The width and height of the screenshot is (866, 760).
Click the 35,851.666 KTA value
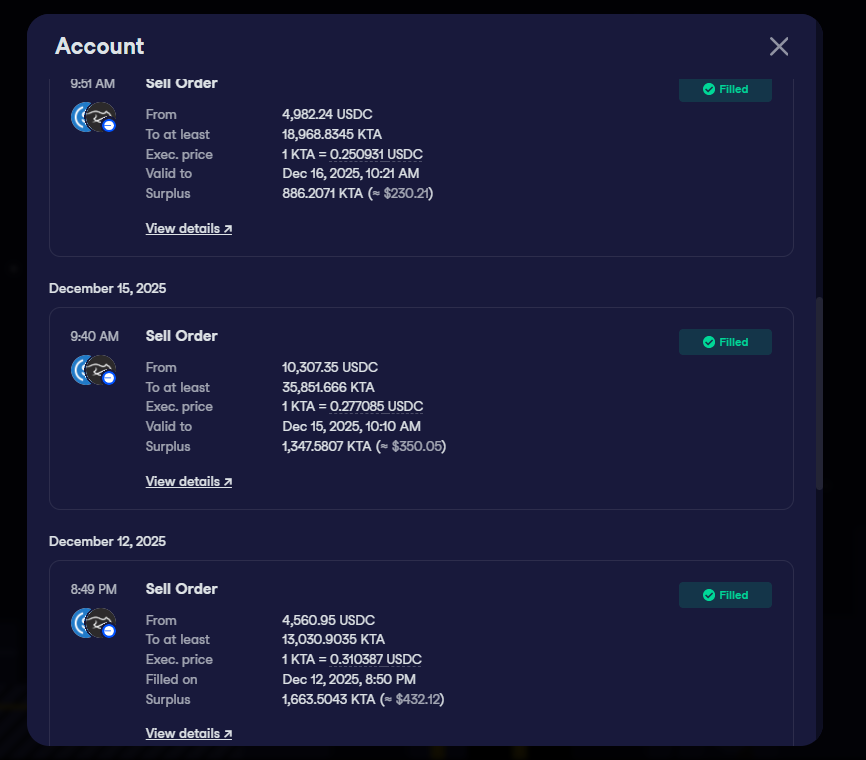point(328,387)
